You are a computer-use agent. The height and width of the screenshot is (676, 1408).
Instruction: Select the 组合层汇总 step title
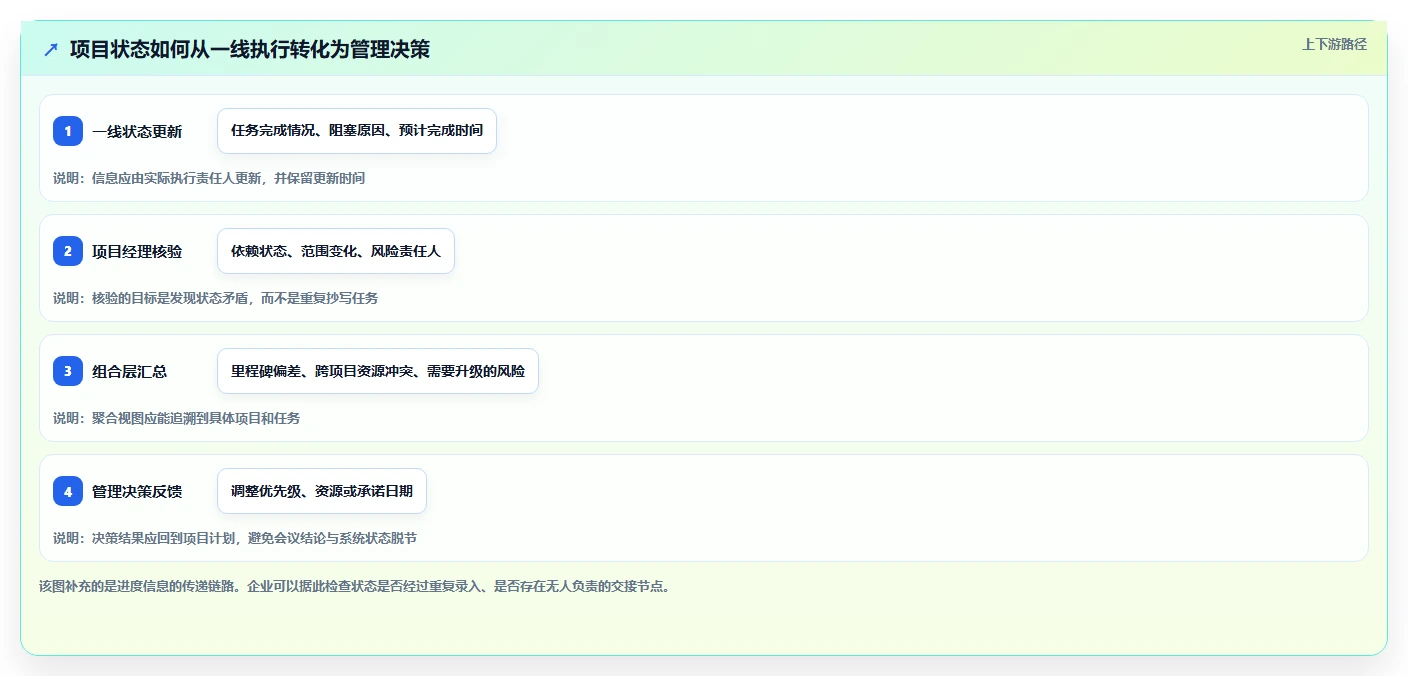[x=130, y=372]
